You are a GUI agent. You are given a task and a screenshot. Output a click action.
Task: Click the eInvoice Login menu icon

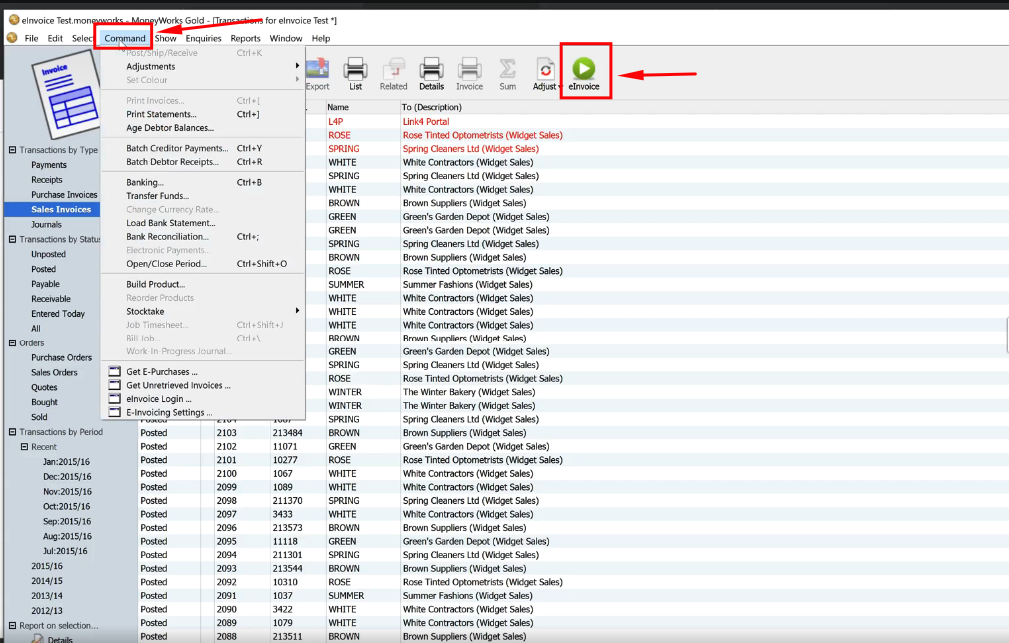[115, 398]
